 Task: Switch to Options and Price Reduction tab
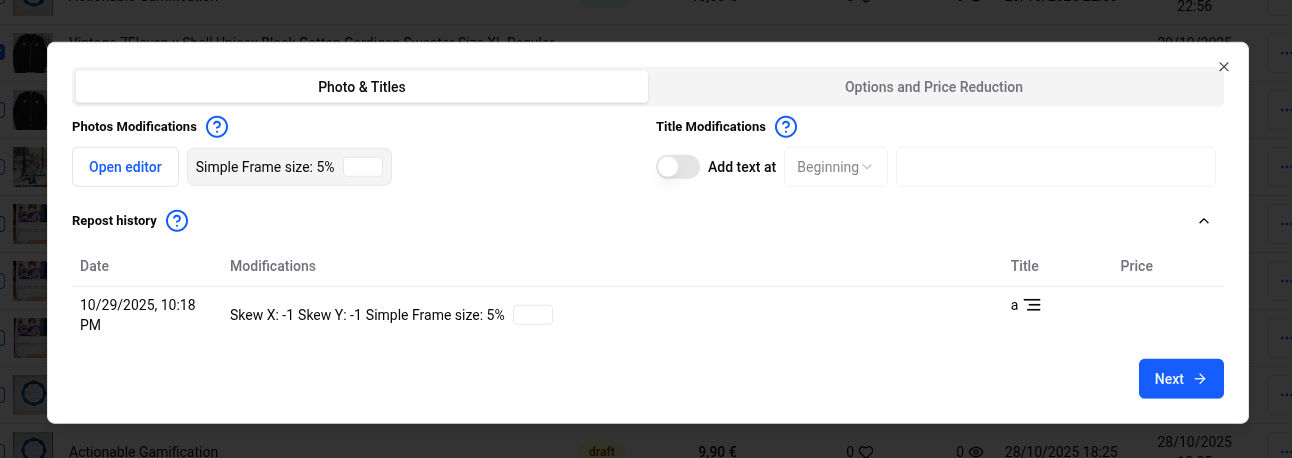[x=934, y=87]
